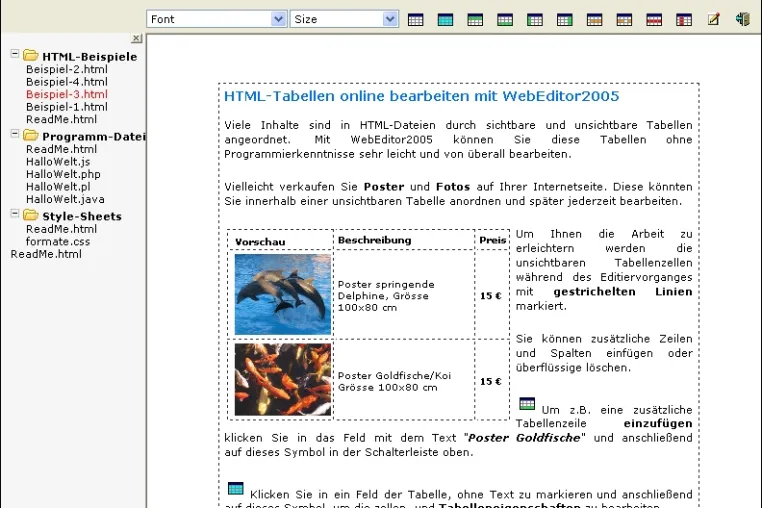Click the 'Vorschau' table header cell

pos(280,241)
